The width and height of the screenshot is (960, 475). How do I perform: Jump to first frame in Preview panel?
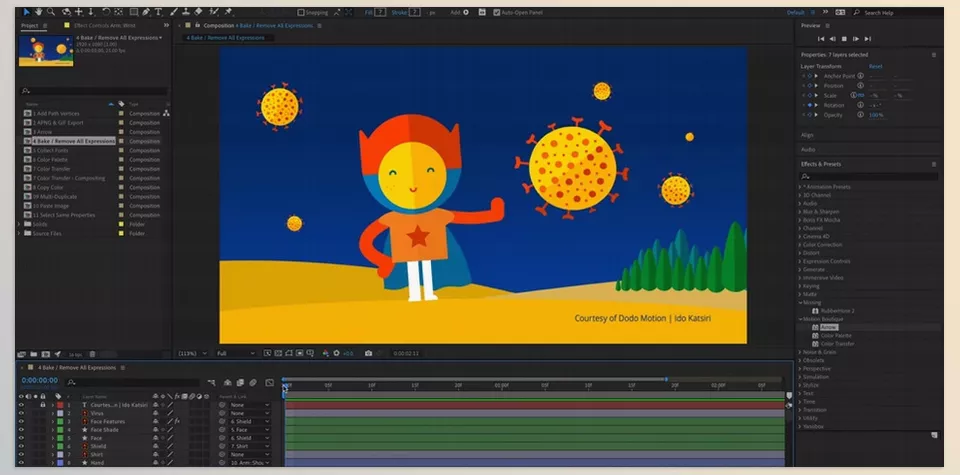click(x=821, y=39)
